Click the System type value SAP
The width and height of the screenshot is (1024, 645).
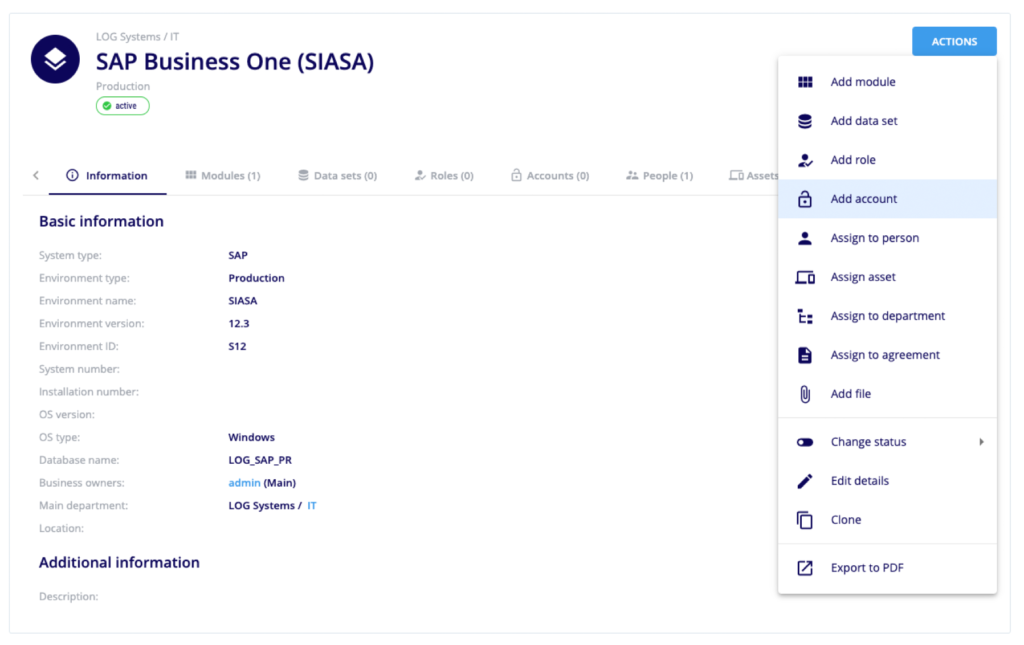(x=238, y=255)
